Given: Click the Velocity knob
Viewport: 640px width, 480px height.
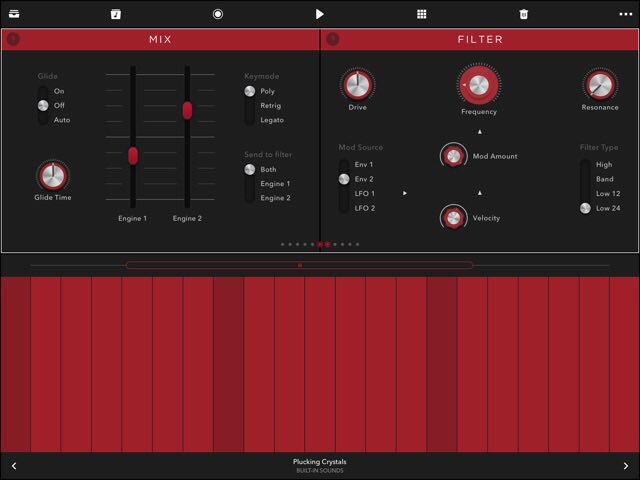Looking at the screenshot, I should tap(453, 218).
